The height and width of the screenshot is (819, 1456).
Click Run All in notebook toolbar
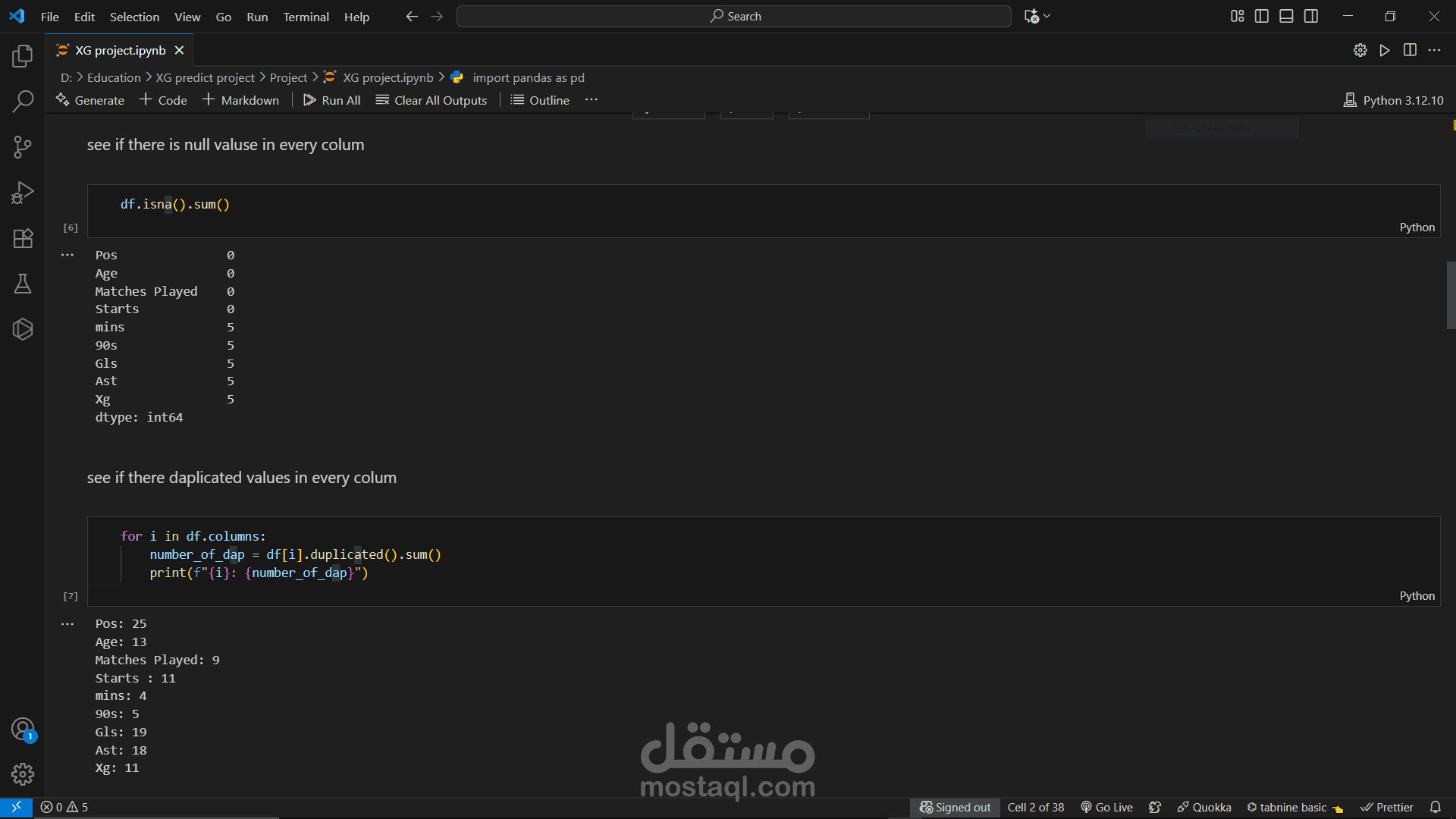331,100
